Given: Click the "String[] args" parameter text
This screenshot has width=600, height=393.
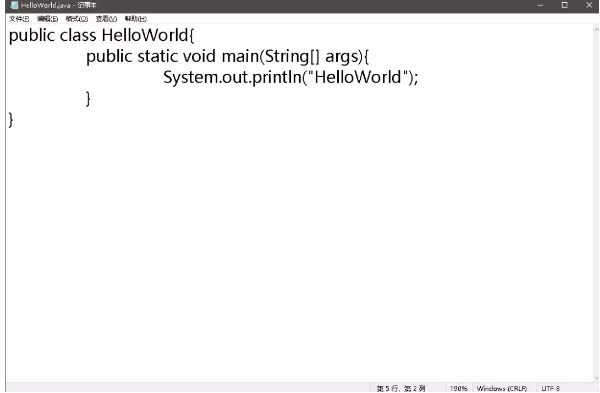Looking at the screenshot, I should point(311,57).
